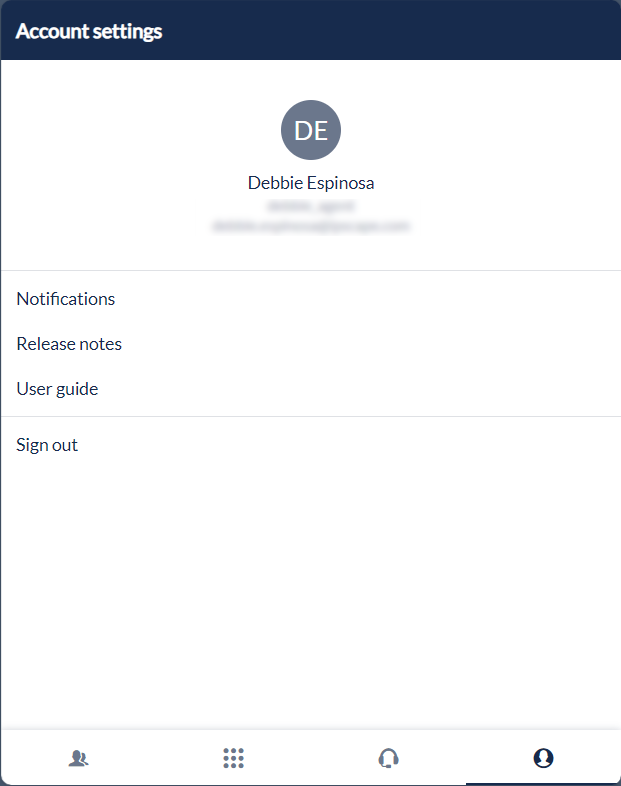
Task: Open the dialpad grid icon
Action: [233, 758]
